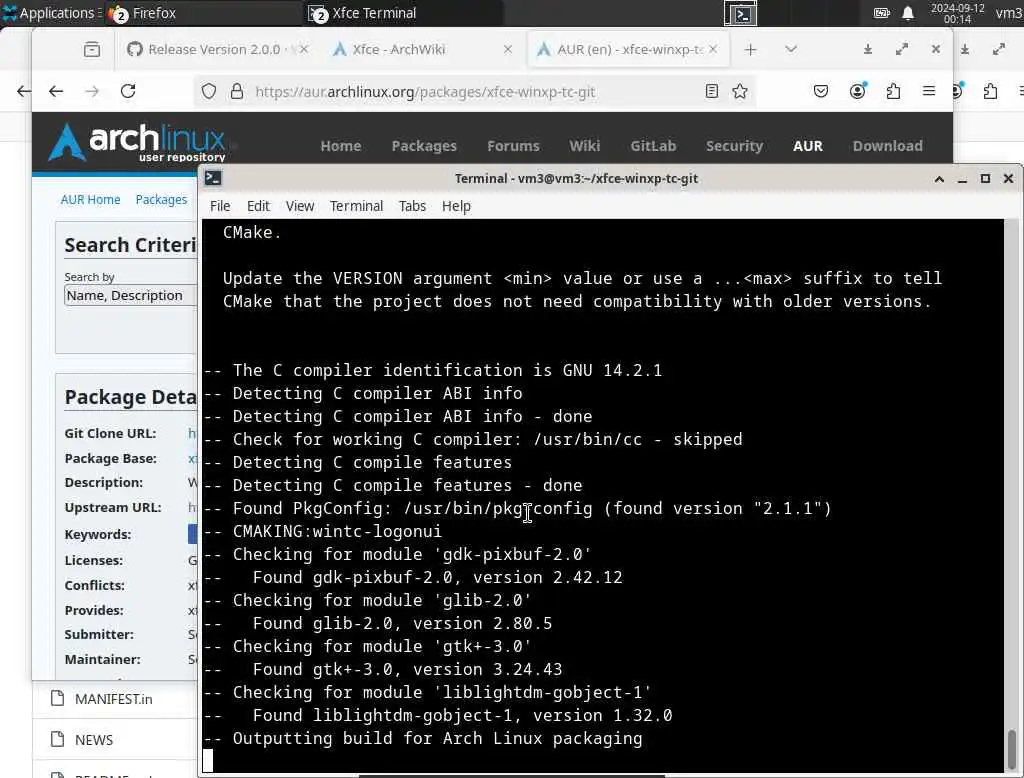Screen dimensions: 1024x778
Task: Open Forums in Arch navigation
Action: pyautogui.click(x=513, y=146)
